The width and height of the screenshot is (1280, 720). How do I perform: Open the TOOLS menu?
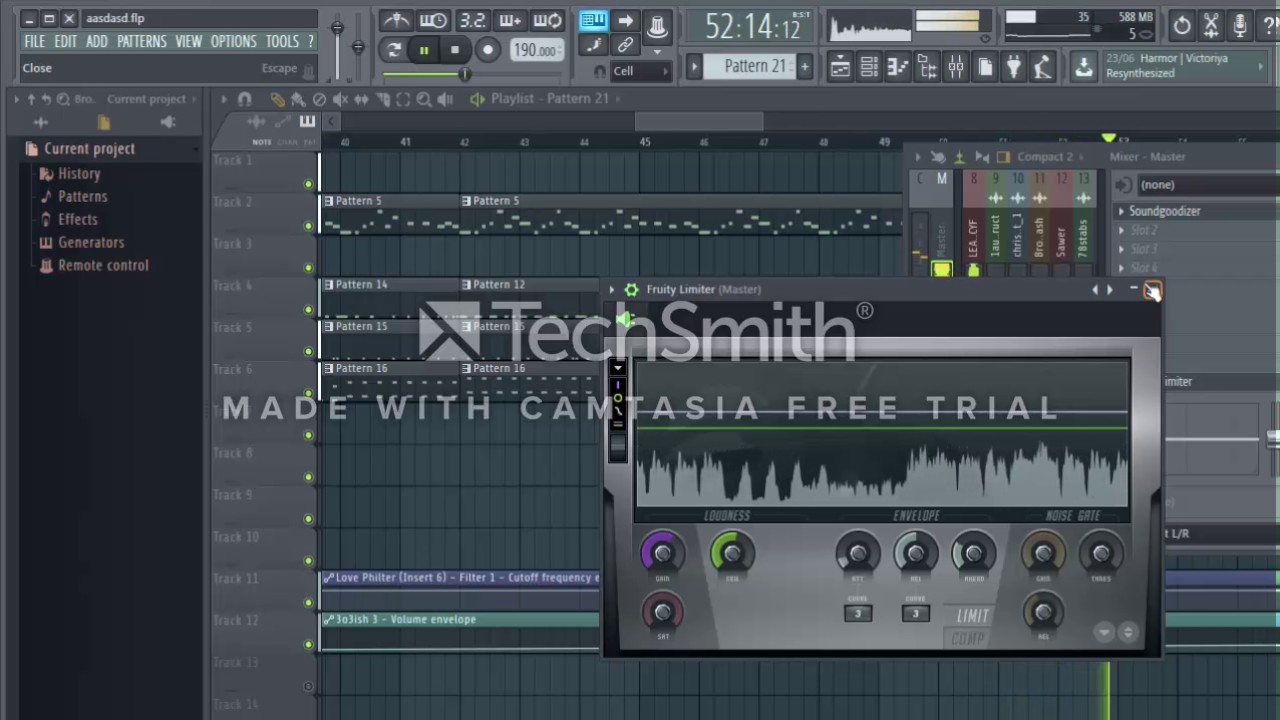tap(282, 41)
